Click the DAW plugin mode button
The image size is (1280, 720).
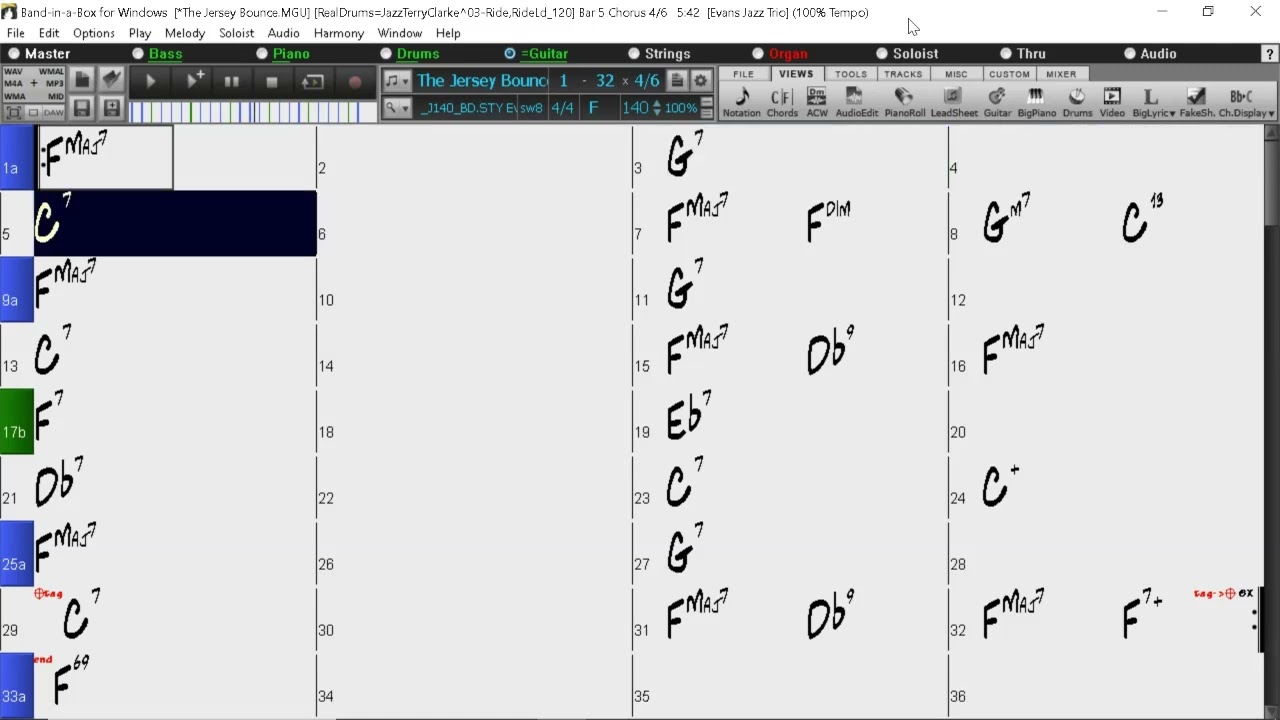(54, 112)
